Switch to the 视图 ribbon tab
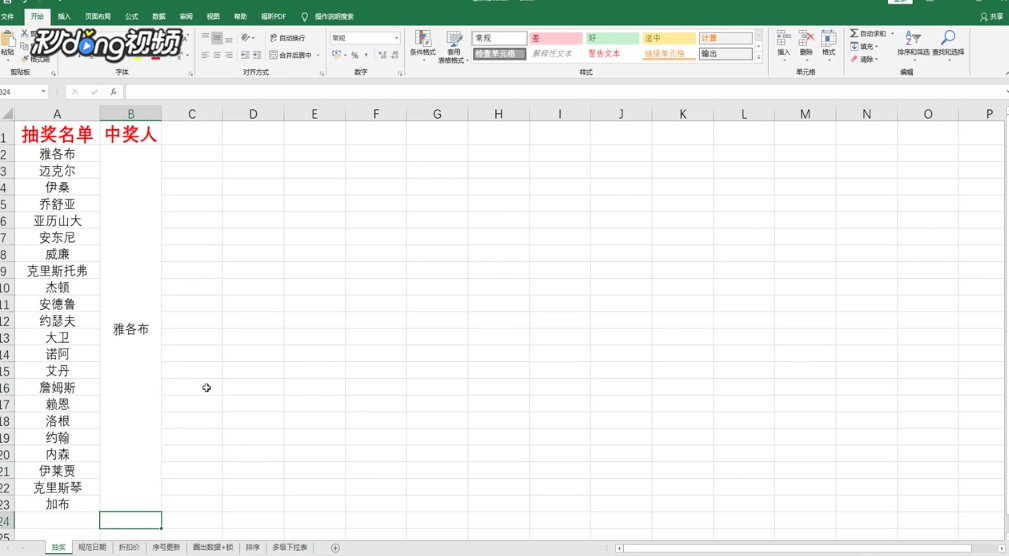This screenshot has height=556, width=1009. pyautogui.click(x=213, y=17)
